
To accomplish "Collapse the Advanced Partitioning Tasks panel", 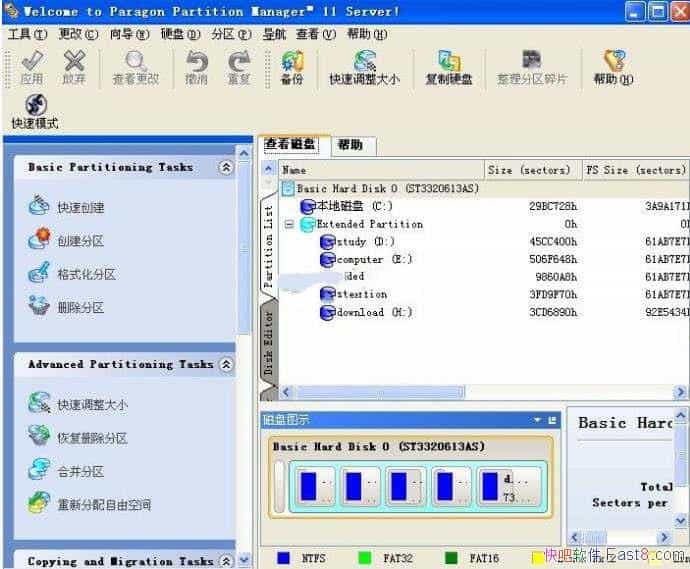I will click(x=226, y=365).
